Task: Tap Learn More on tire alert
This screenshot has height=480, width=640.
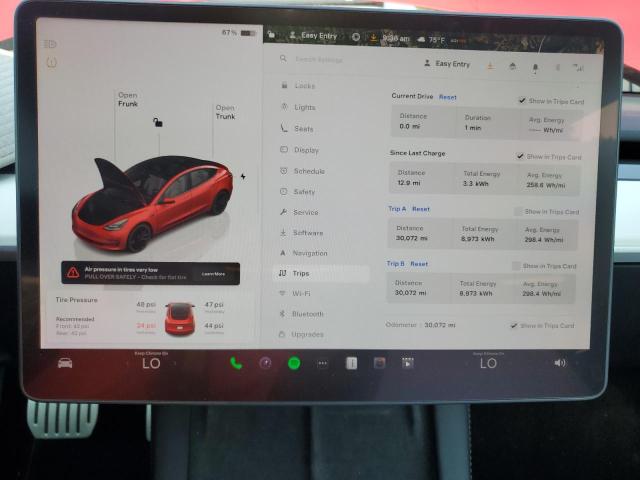Action: click(213, 274)
